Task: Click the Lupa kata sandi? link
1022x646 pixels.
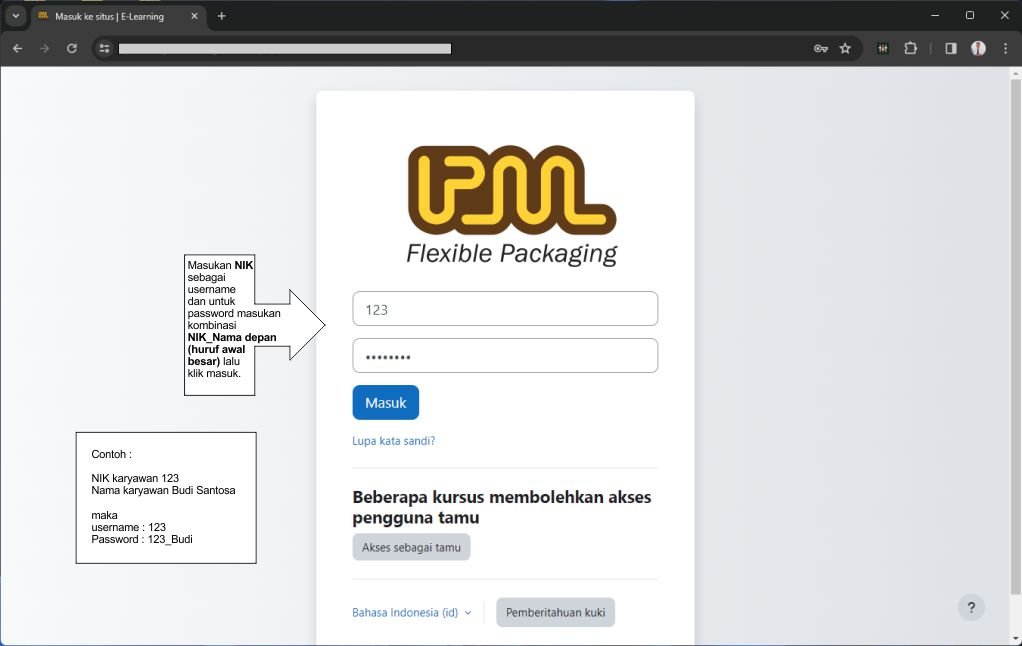Action: [x=393, y=441]
